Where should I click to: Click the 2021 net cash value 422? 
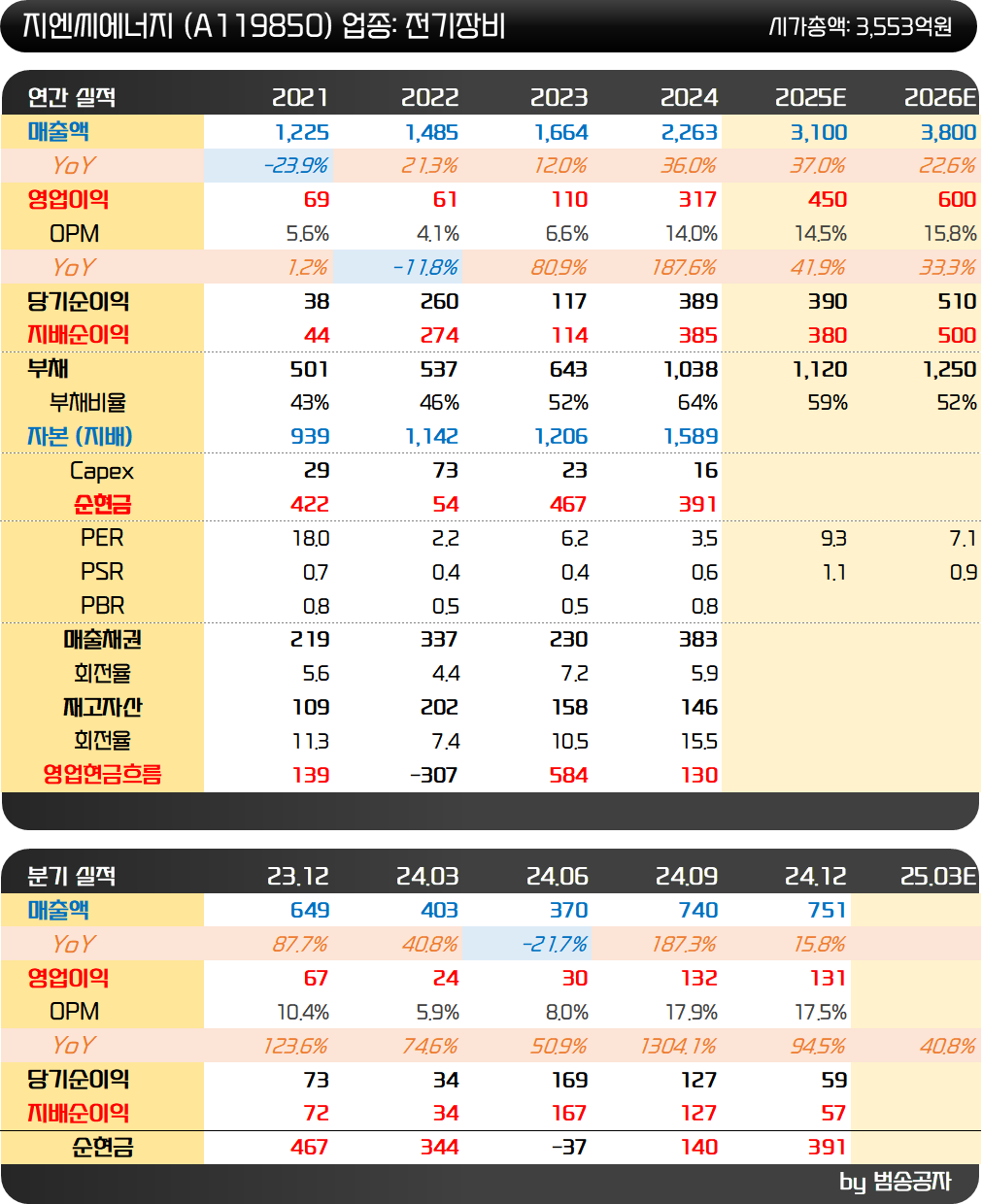(310, 505)
